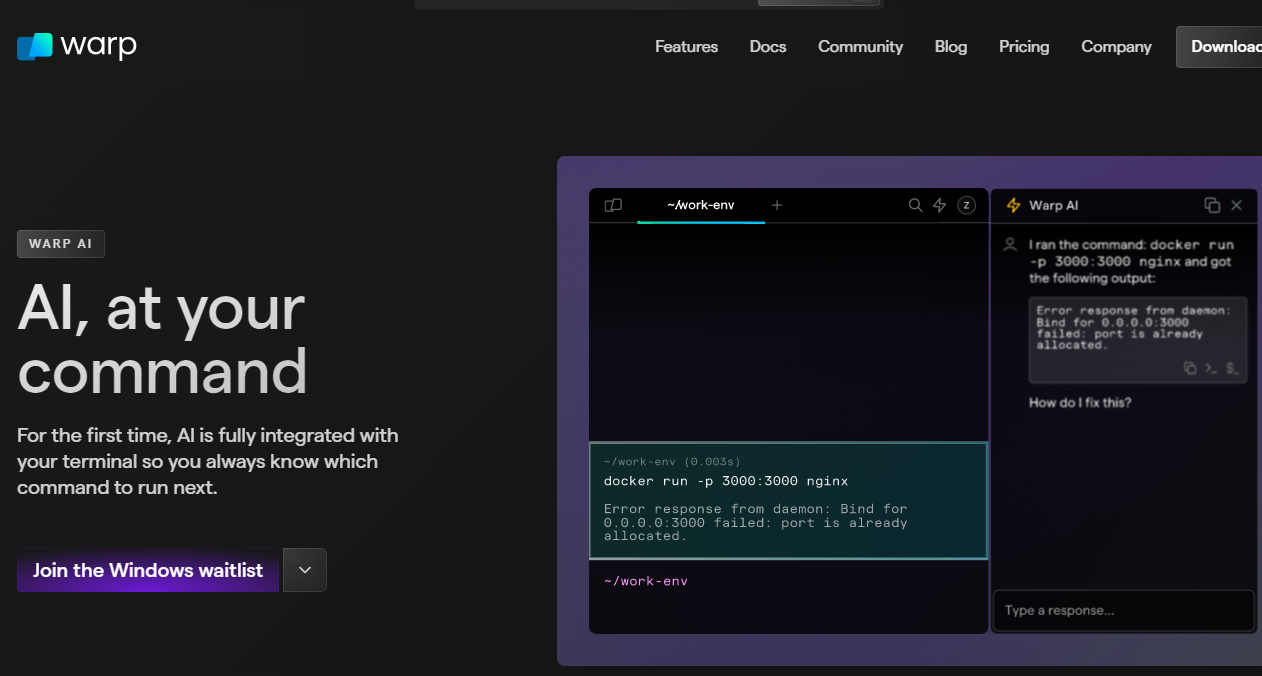Image resolution: width=1262 pixels, height=676 pixels.
Task: Expand the platform dropdown beside the waitlist button
Action: point(305,570)
